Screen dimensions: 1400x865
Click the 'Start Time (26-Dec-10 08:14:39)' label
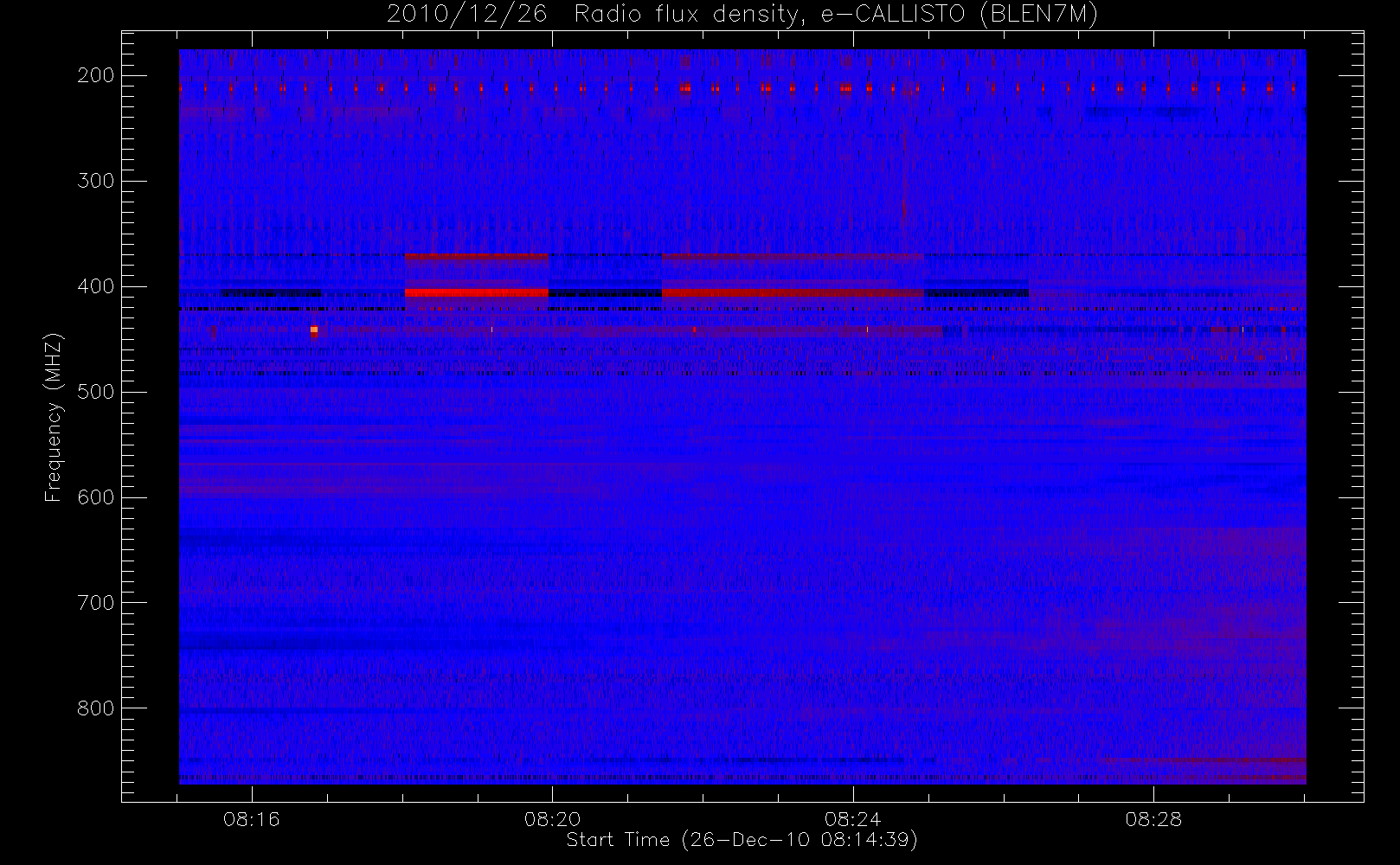tap(742, 840)
